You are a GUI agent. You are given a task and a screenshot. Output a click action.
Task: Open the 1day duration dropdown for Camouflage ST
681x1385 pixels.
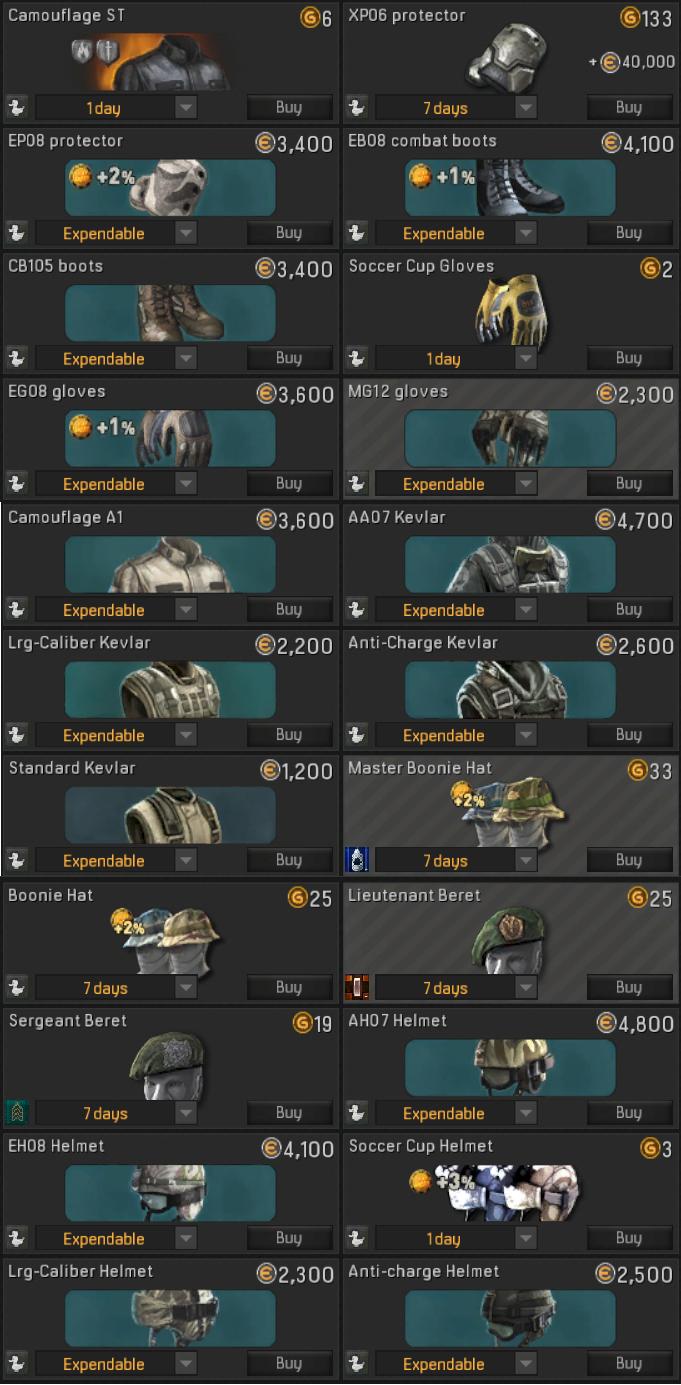(186, 108)
